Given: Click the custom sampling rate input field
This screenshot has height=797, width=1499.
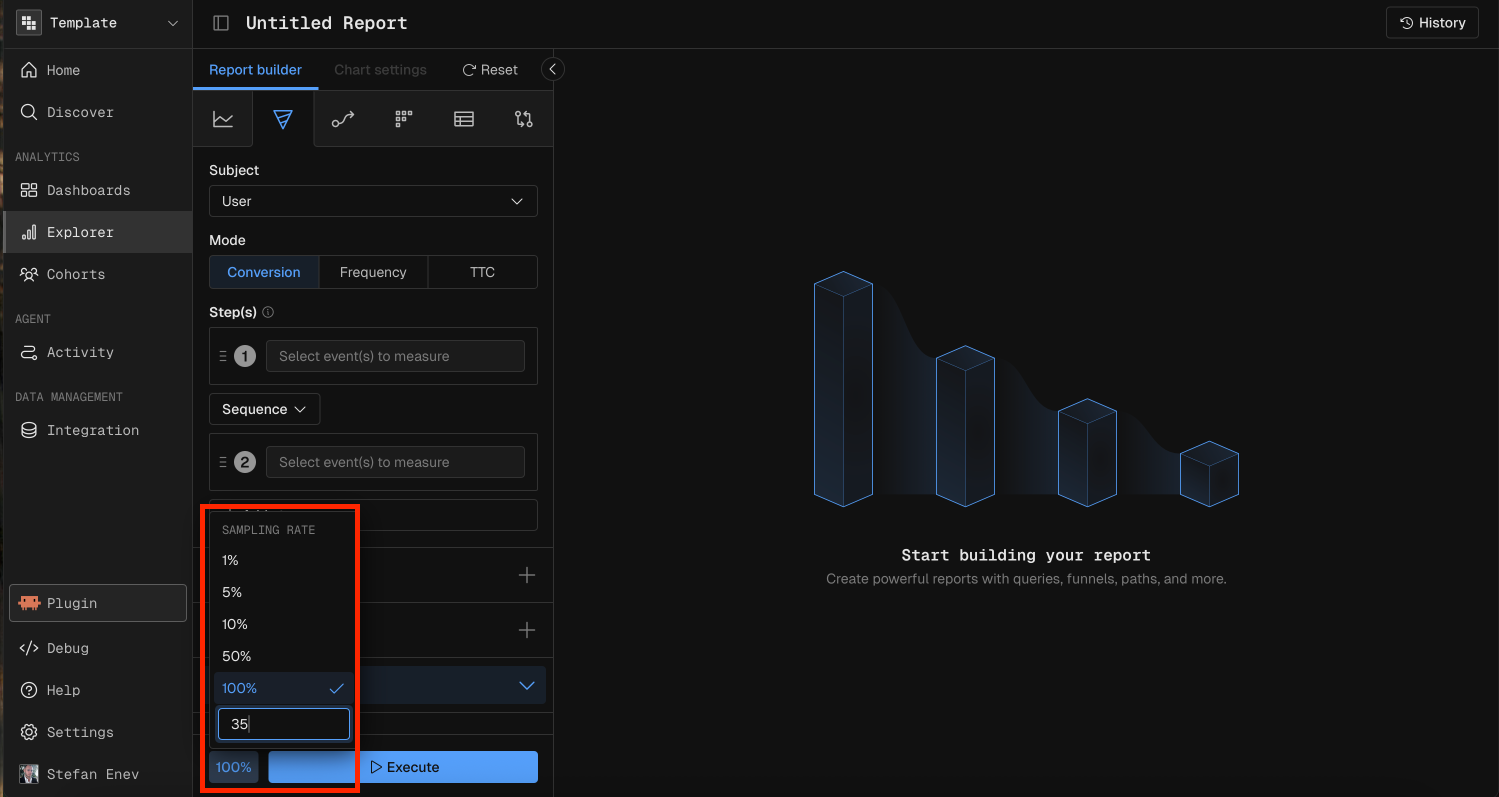Looking at the screenshot, I should click(x=284, y=724).
